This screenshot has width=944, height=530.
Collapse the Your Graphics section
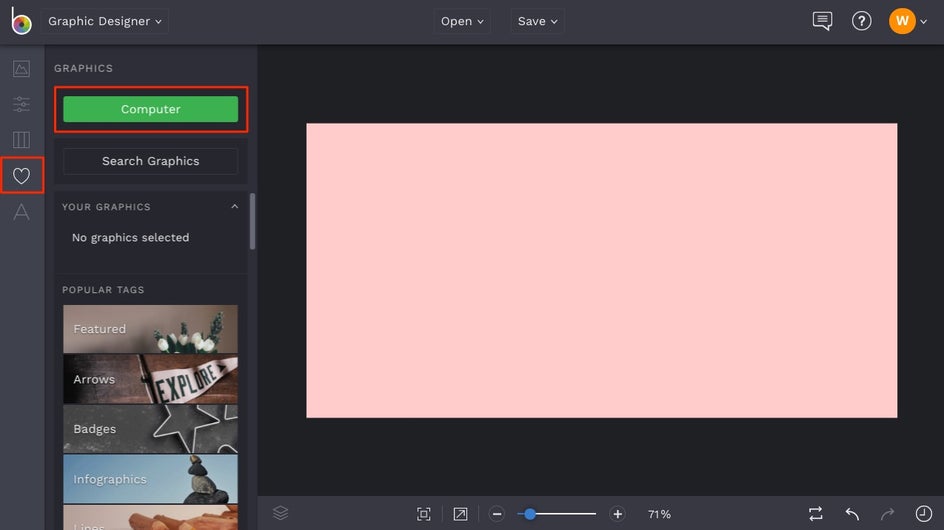235,207
